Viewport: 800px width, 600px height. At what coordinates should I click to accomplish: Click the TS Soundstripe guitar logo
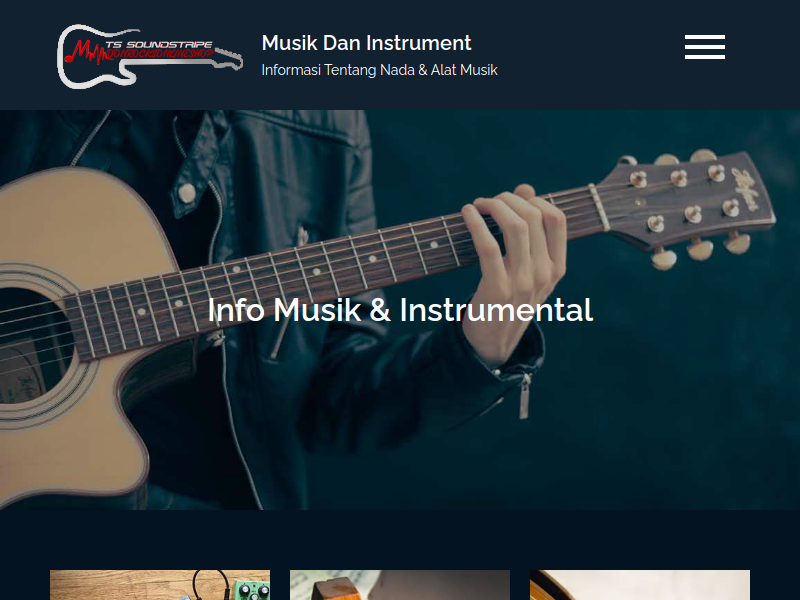(149, 56)
